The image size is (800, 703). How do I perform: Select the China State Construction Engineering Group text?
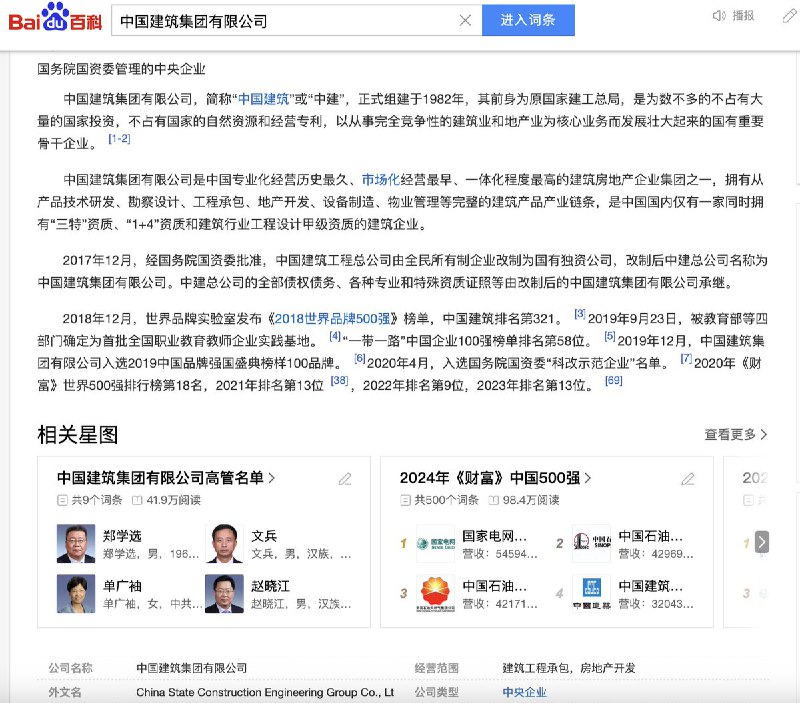pyautogui.click(x=265, y=692)
